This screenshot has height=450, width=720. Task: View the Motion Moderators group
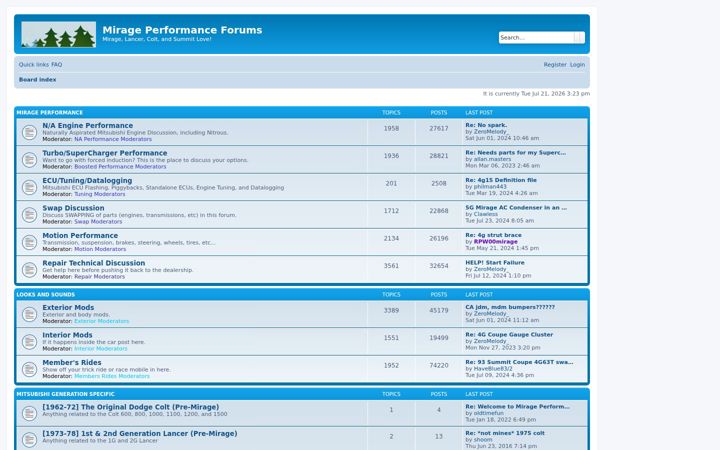pyautogui.click(x=100, y=249)
